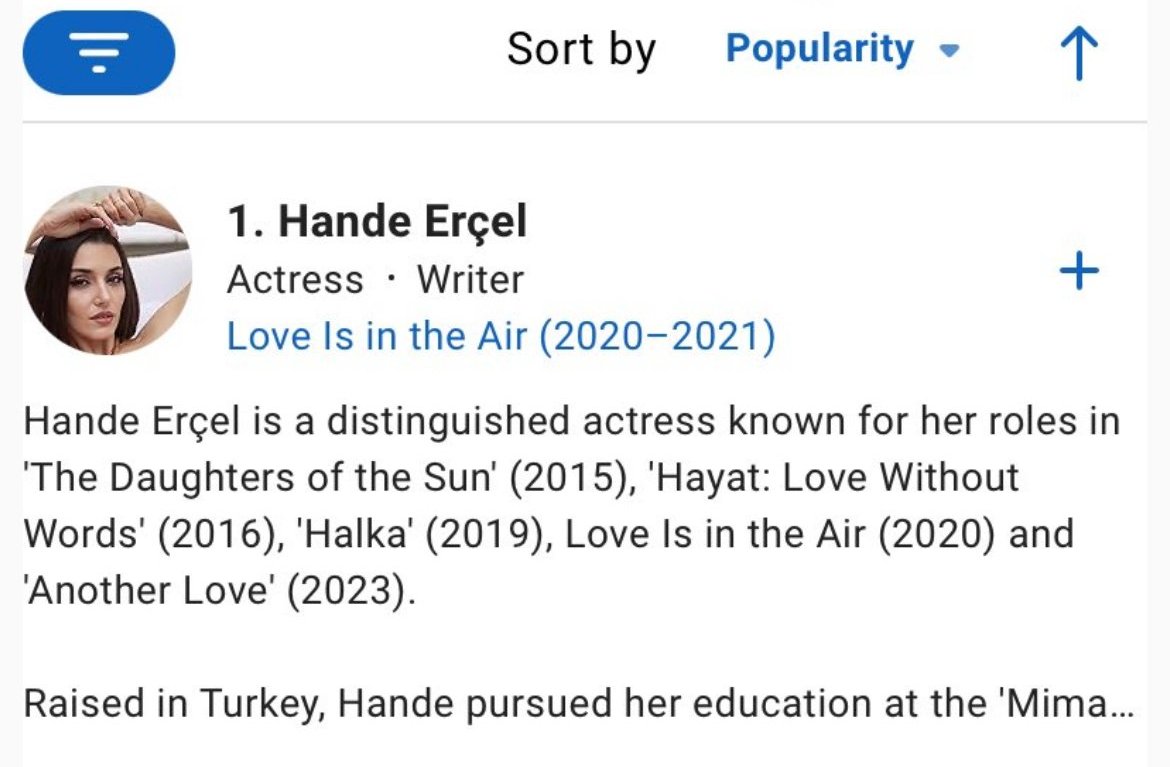The image size is (1170, 767).
Task: Open the Hande Erçel name heading
Action: (377, 222)
